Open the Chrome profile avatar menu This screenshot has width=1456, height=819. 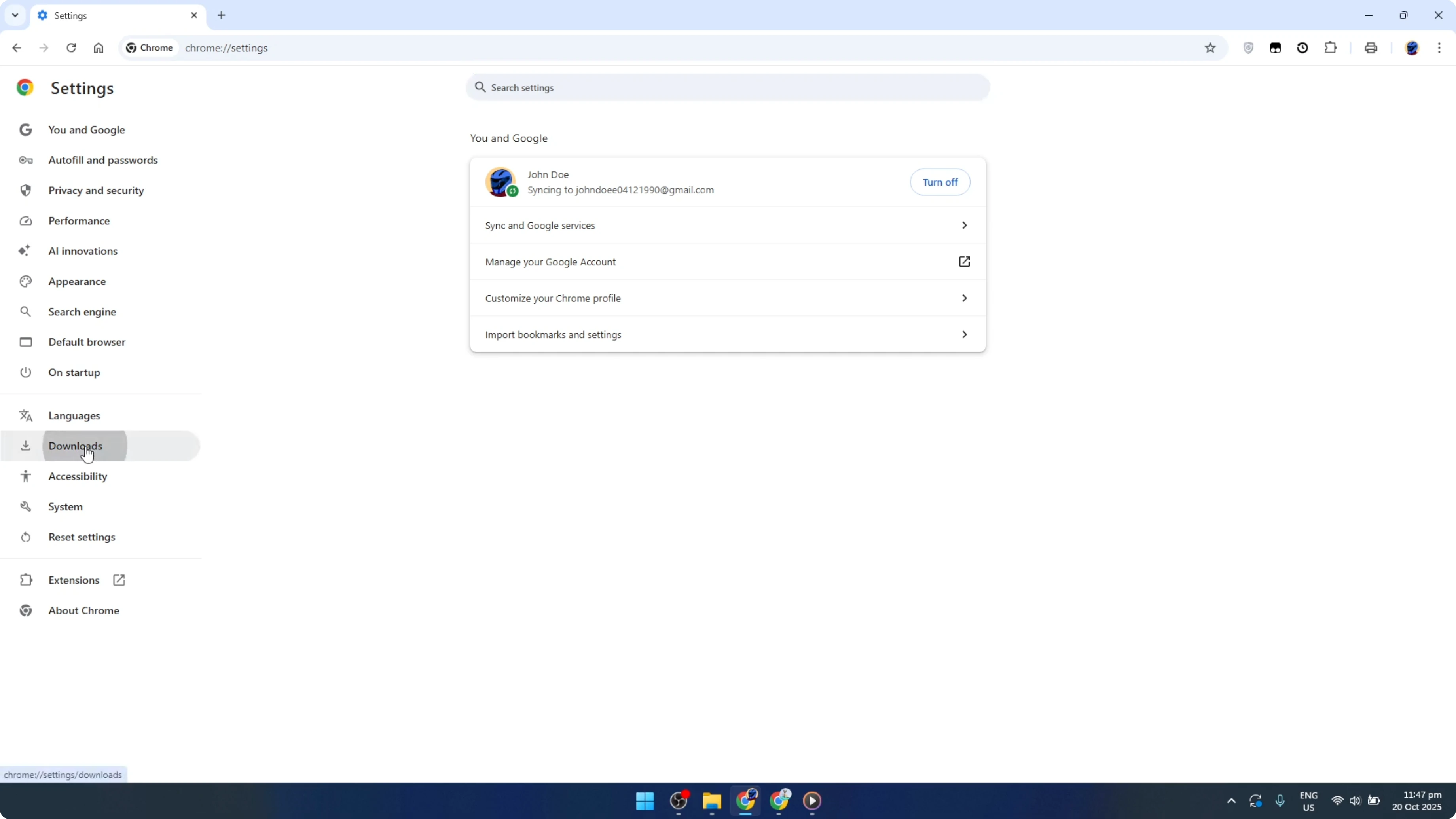point(1412,48)
